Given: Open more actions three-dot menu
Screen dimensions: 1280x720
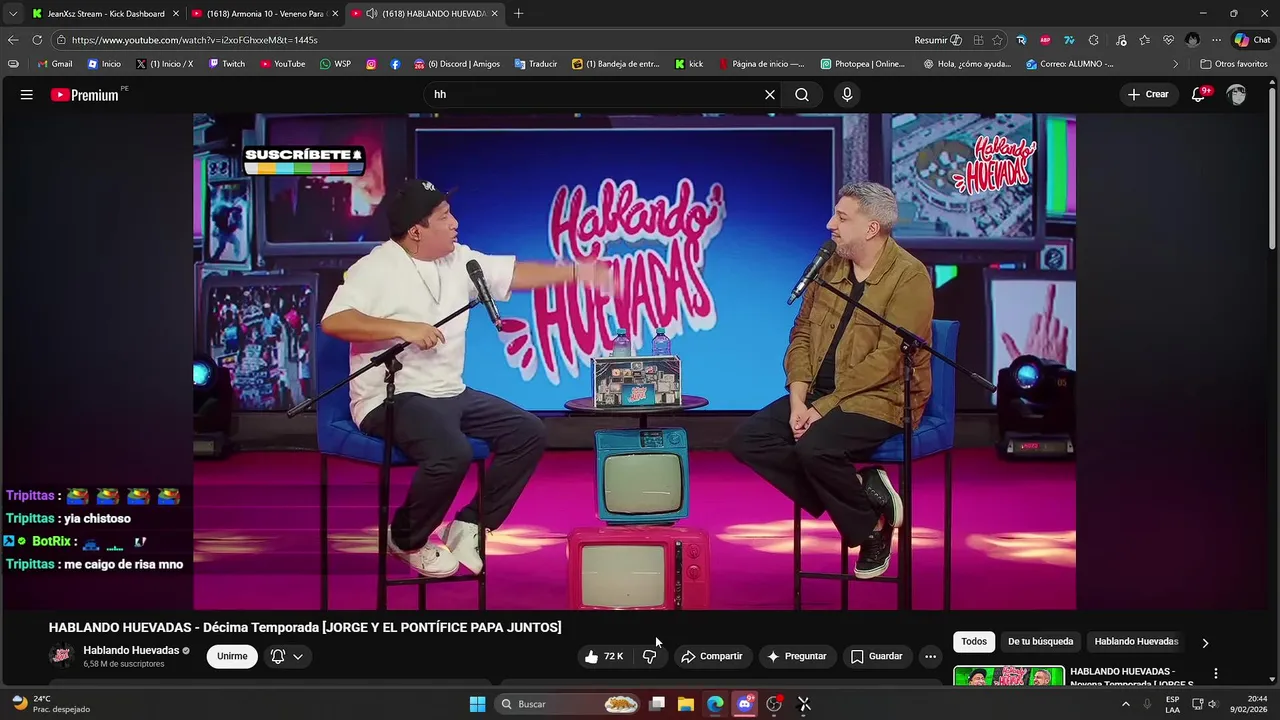Looking at the screenshot, I should point(930,656).
